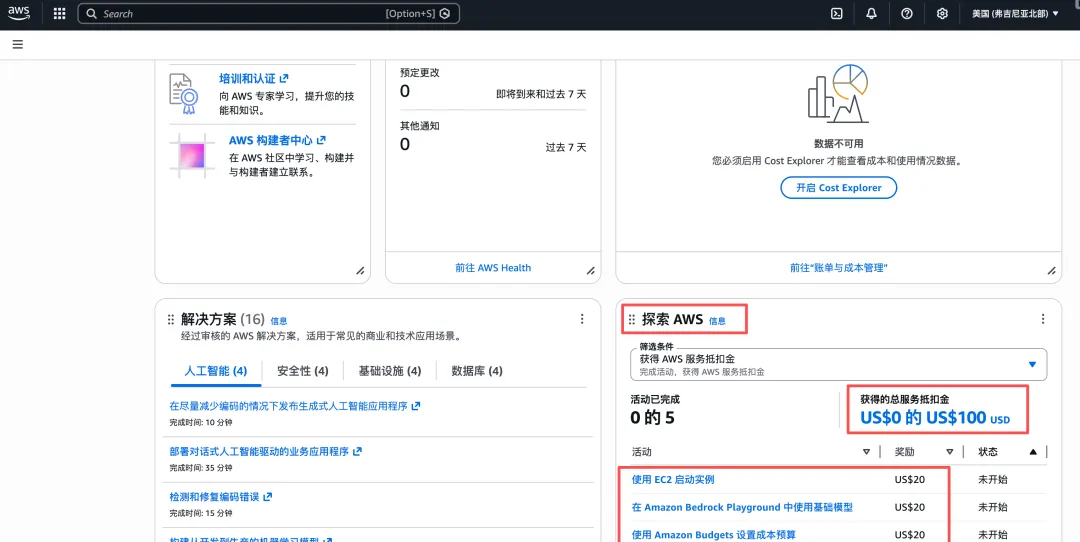Launch CloudShell terminal icon
Viewport: 1080px width, 542px height.
837,14
